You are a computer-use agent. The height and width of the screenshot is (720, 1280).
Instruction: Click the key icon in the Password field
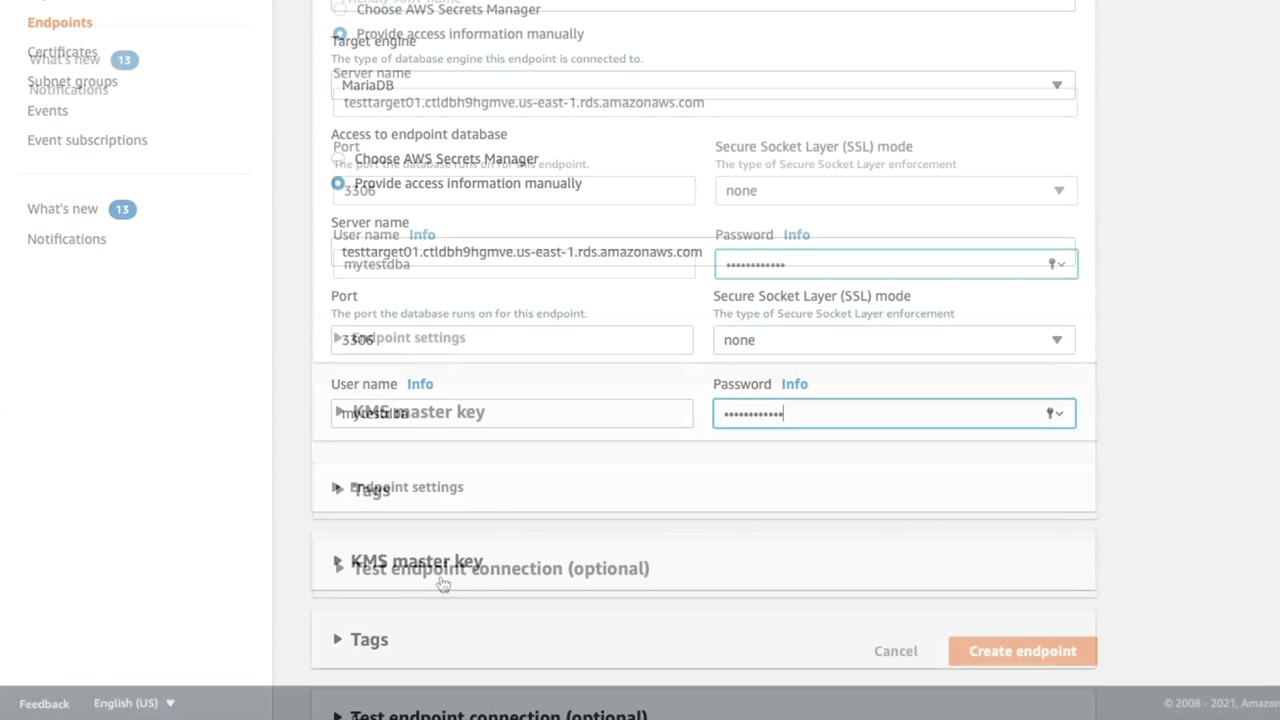pos(1051,413)
